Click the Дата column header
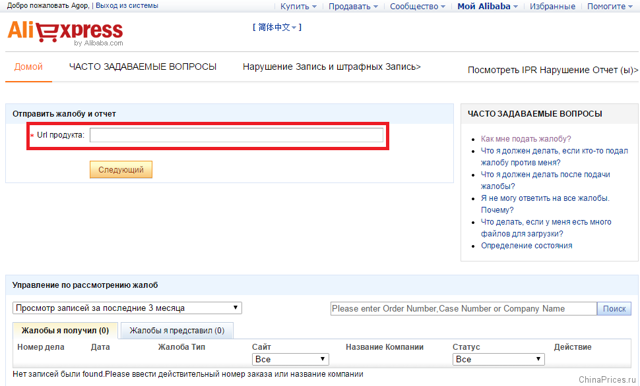 [100, 347]
